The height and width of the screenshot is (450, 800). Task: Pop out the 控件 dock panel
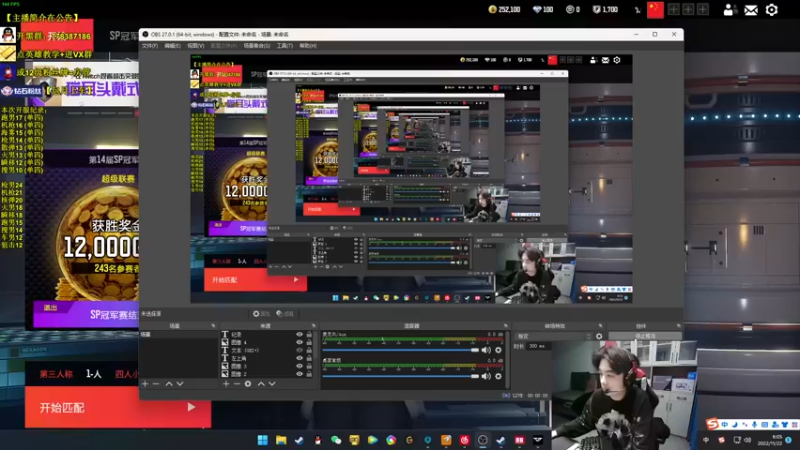click(x=679, y=326)
